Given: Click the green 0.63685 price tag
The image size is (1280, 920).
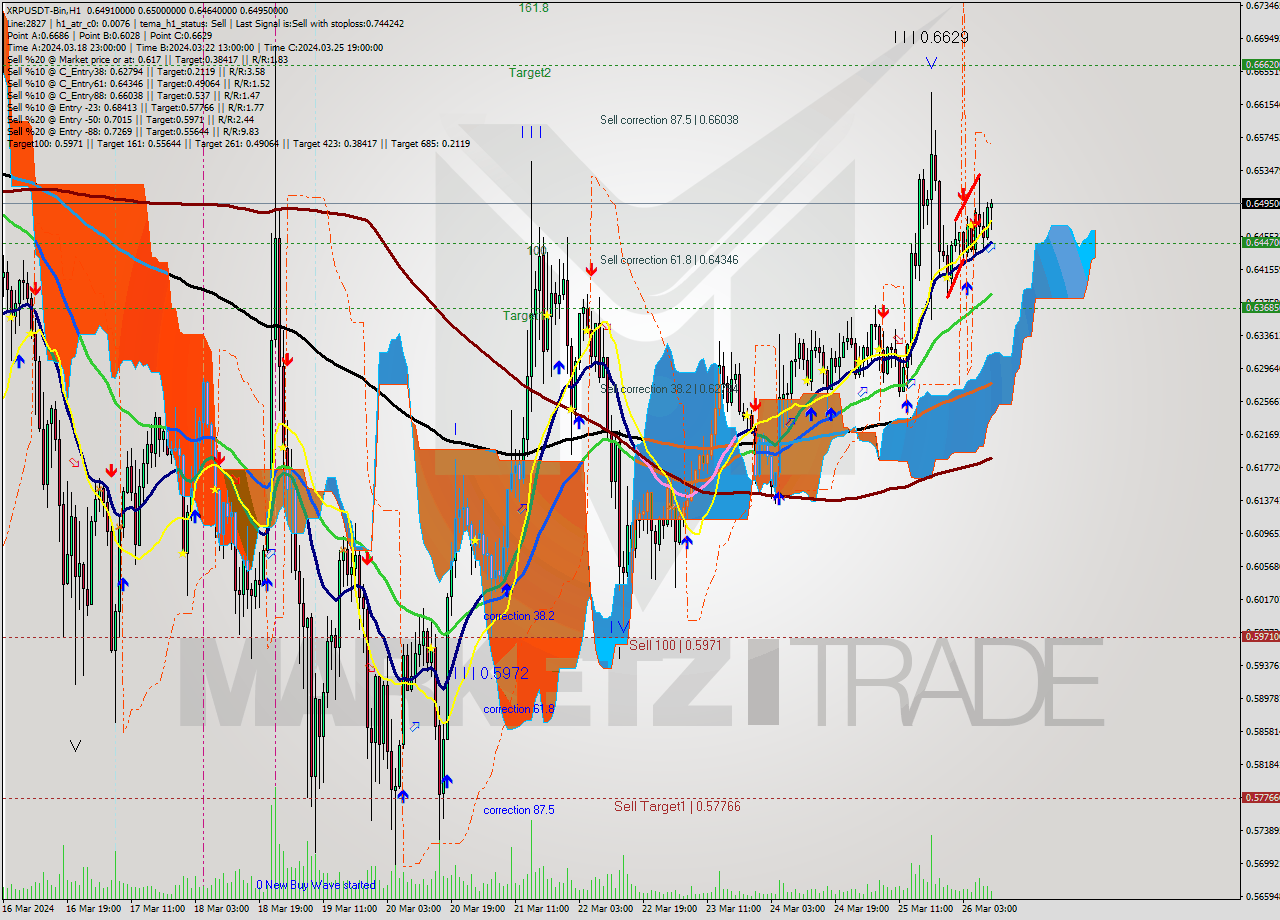Looking at the screenshot, I should 1260,307.
